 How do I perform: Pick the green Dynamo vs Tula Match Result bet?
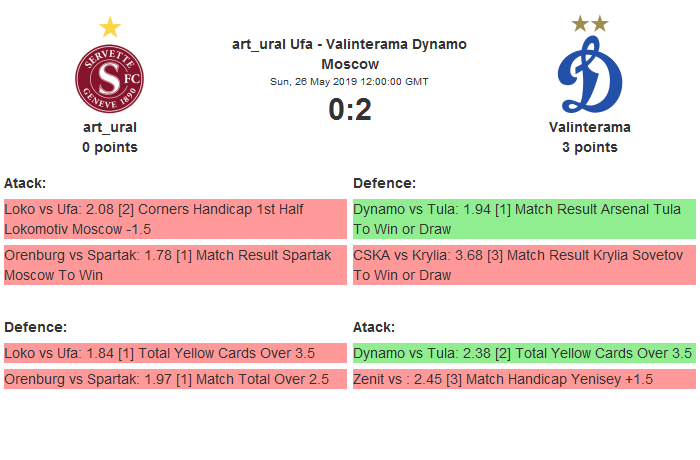(x=524, y=219)
